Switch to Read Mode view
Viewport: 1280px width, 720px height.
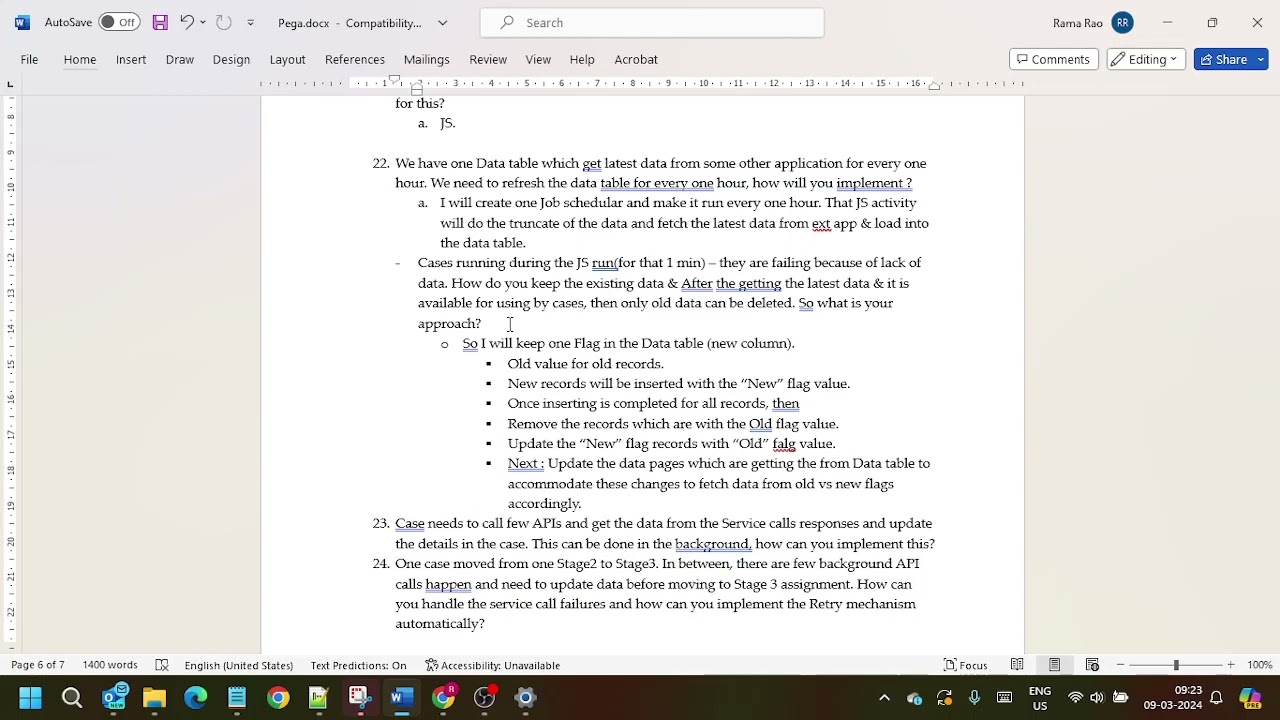tap(1017, 665)
